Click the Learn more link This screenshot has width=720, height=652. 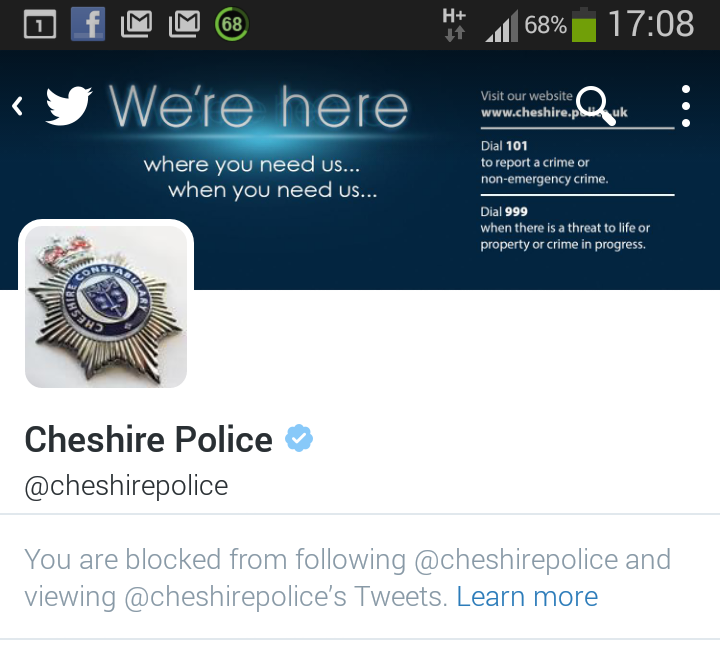click(527, 596)
